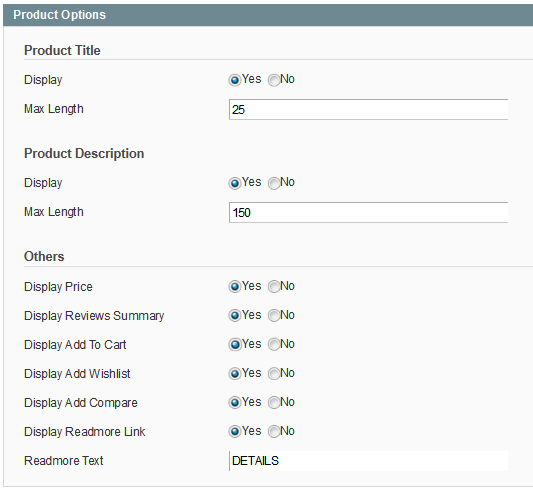The image size is (533, 489).
Task: Choose No for Display Price
Action: point(274,287)
